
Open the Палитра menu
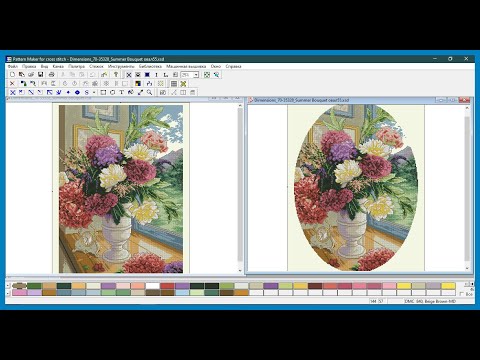[x=76, y=66]
